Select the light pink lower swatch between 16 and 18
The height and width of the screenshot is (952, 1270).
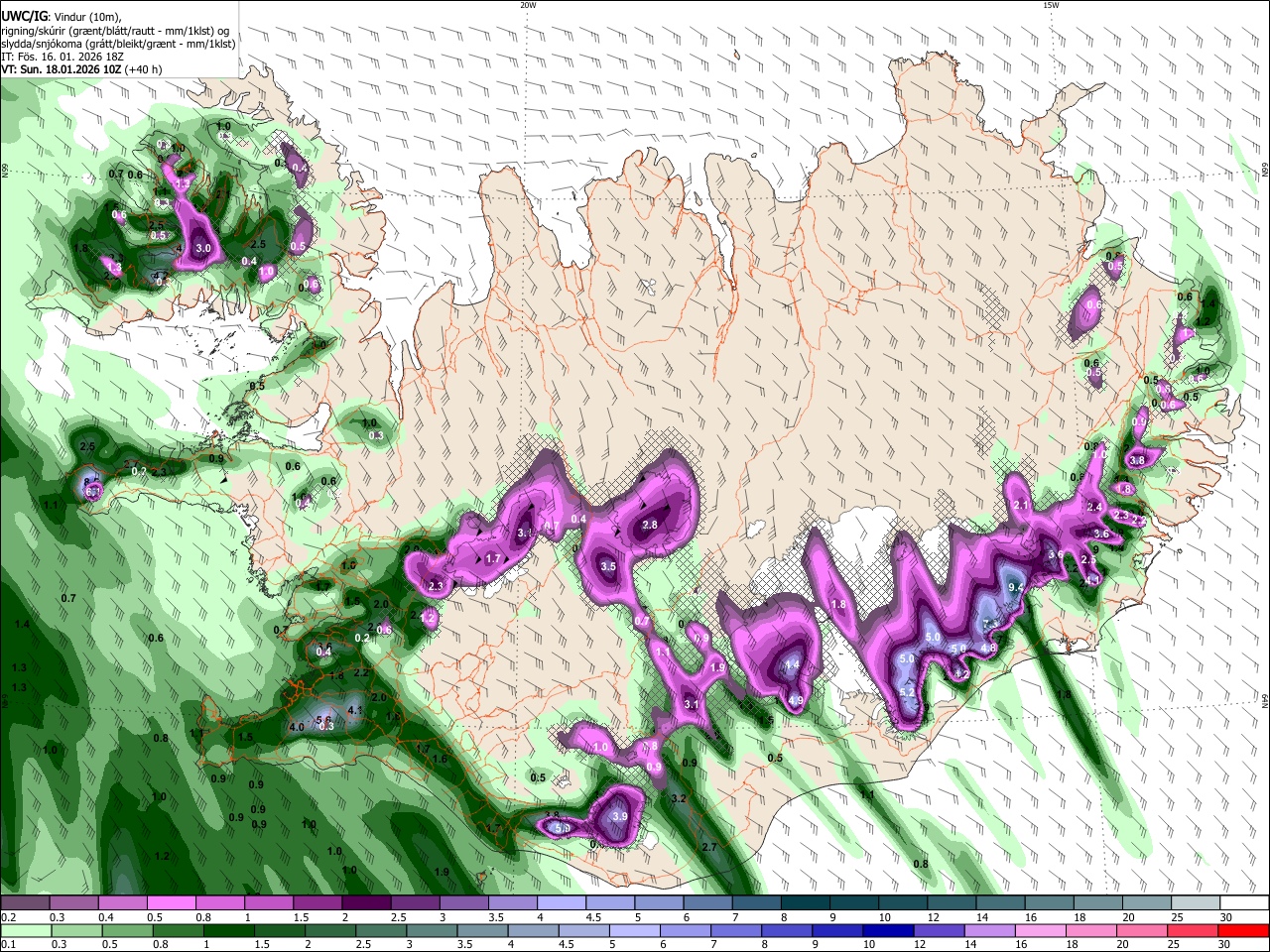[x=1040, y=931]
